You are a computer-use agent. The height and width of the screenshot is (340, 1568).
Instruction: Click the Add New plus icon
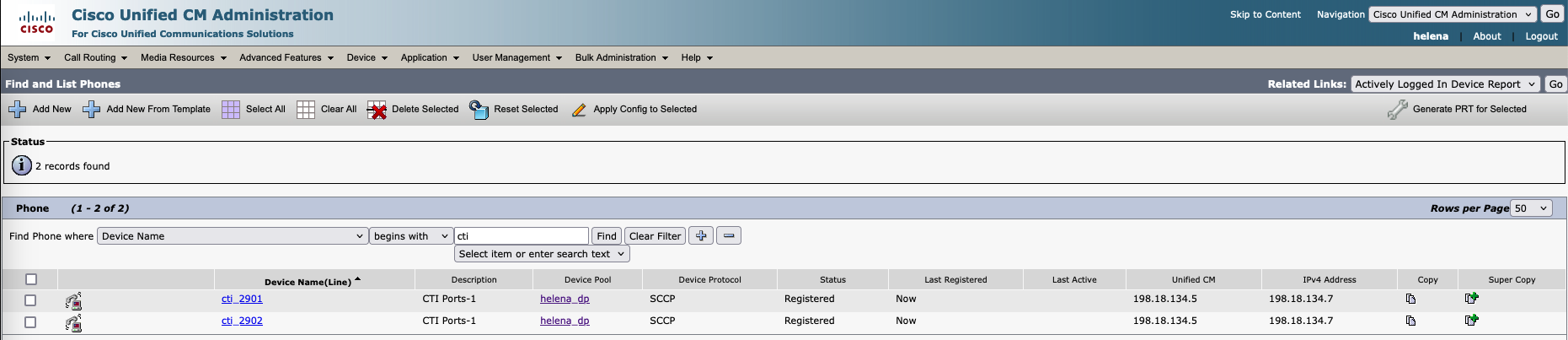coord(17,110)
